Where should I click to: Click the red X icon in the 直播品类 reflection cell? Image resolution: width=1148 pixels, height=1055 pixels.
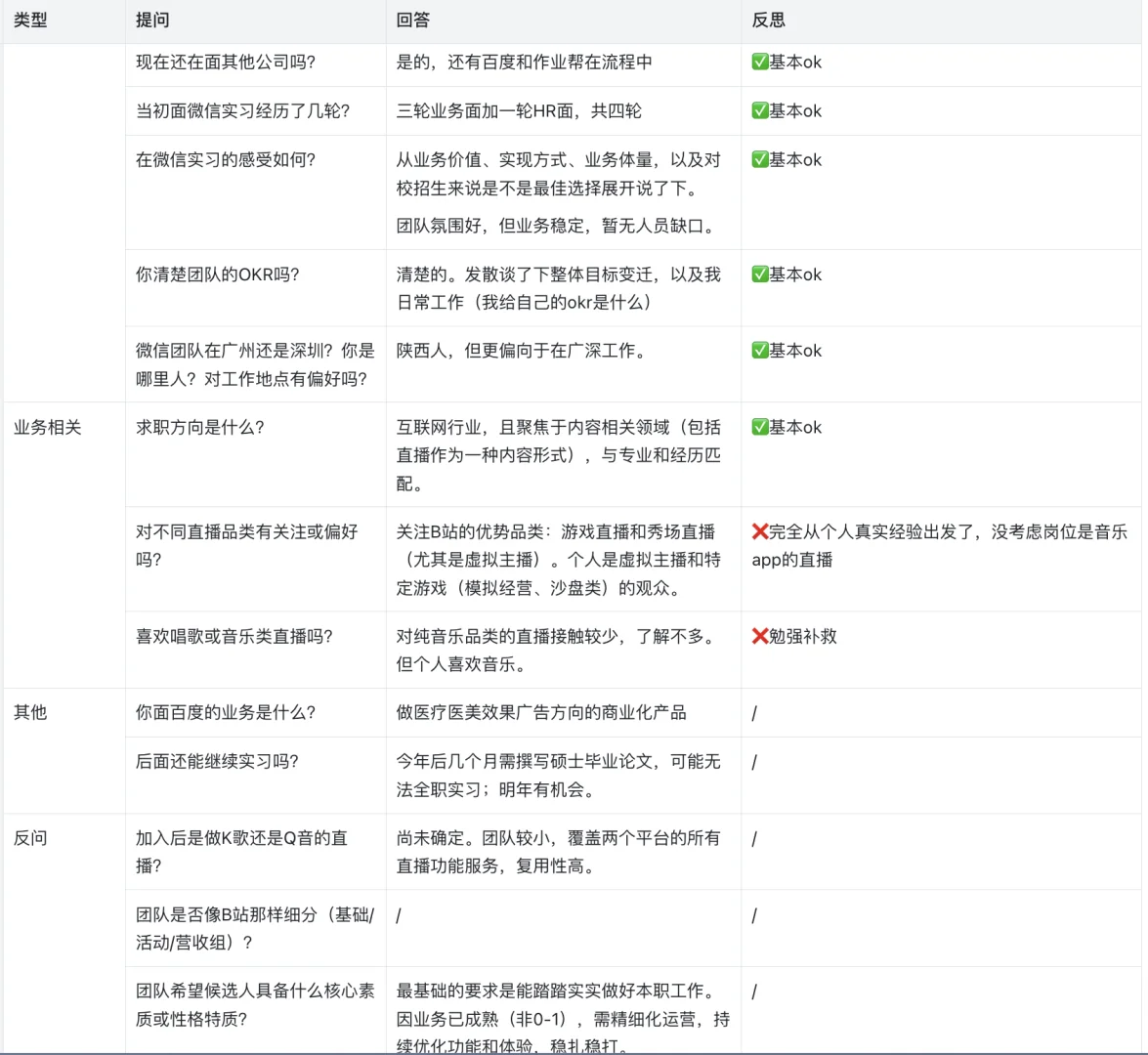760,532
